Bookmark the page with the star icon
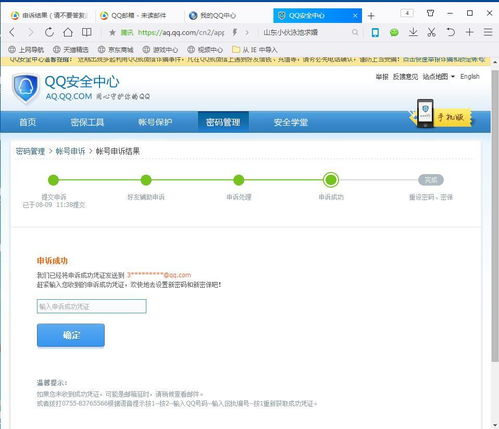499x429 pixels. [112, 32]
